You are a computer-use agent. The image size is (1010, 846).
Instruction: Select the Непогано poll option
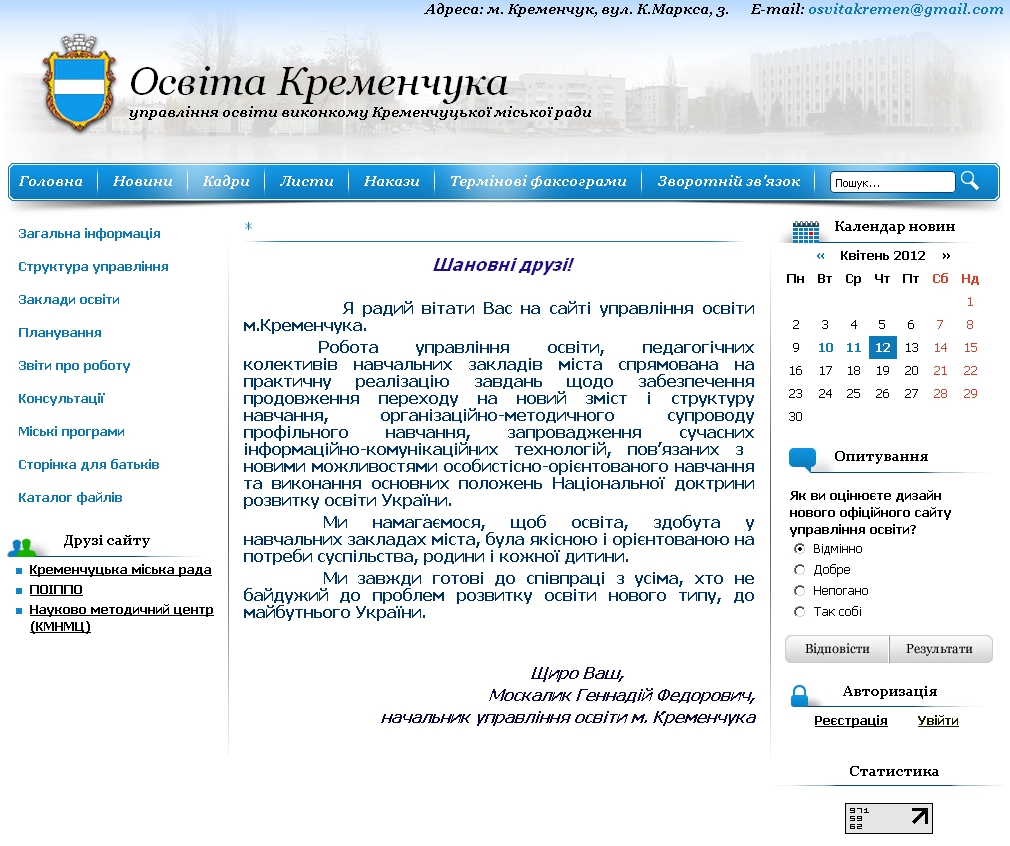(x=799, y=591)
